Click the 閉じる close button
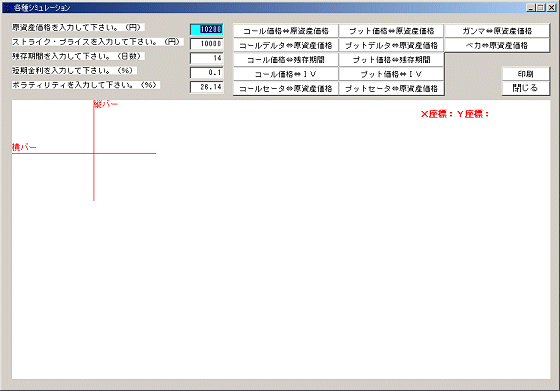This screenshot has width=560, height=391. point(526,88)
